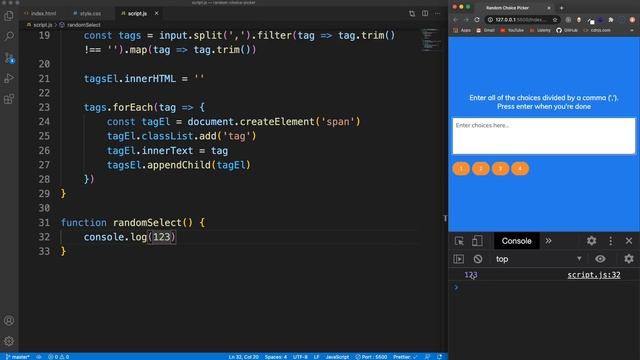Open the notifications bell in the status bar
Screen dimensions: 640x360
440,357
